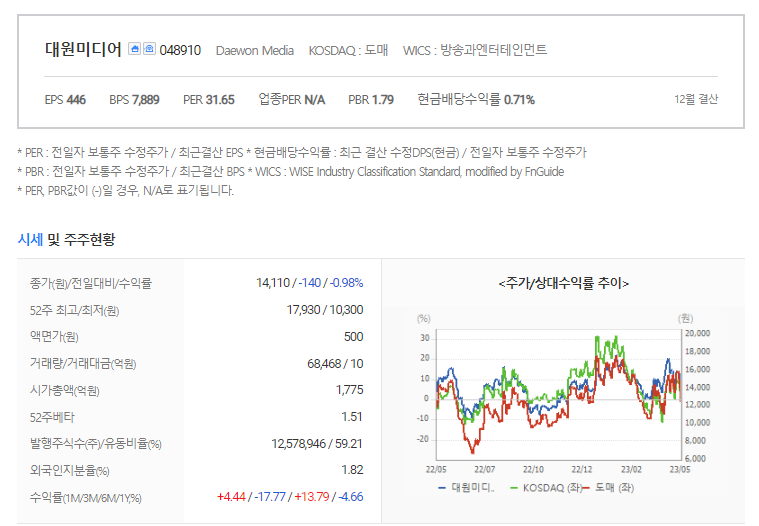Click the 20,000 right axis label
759x526 pixels.
698,333
